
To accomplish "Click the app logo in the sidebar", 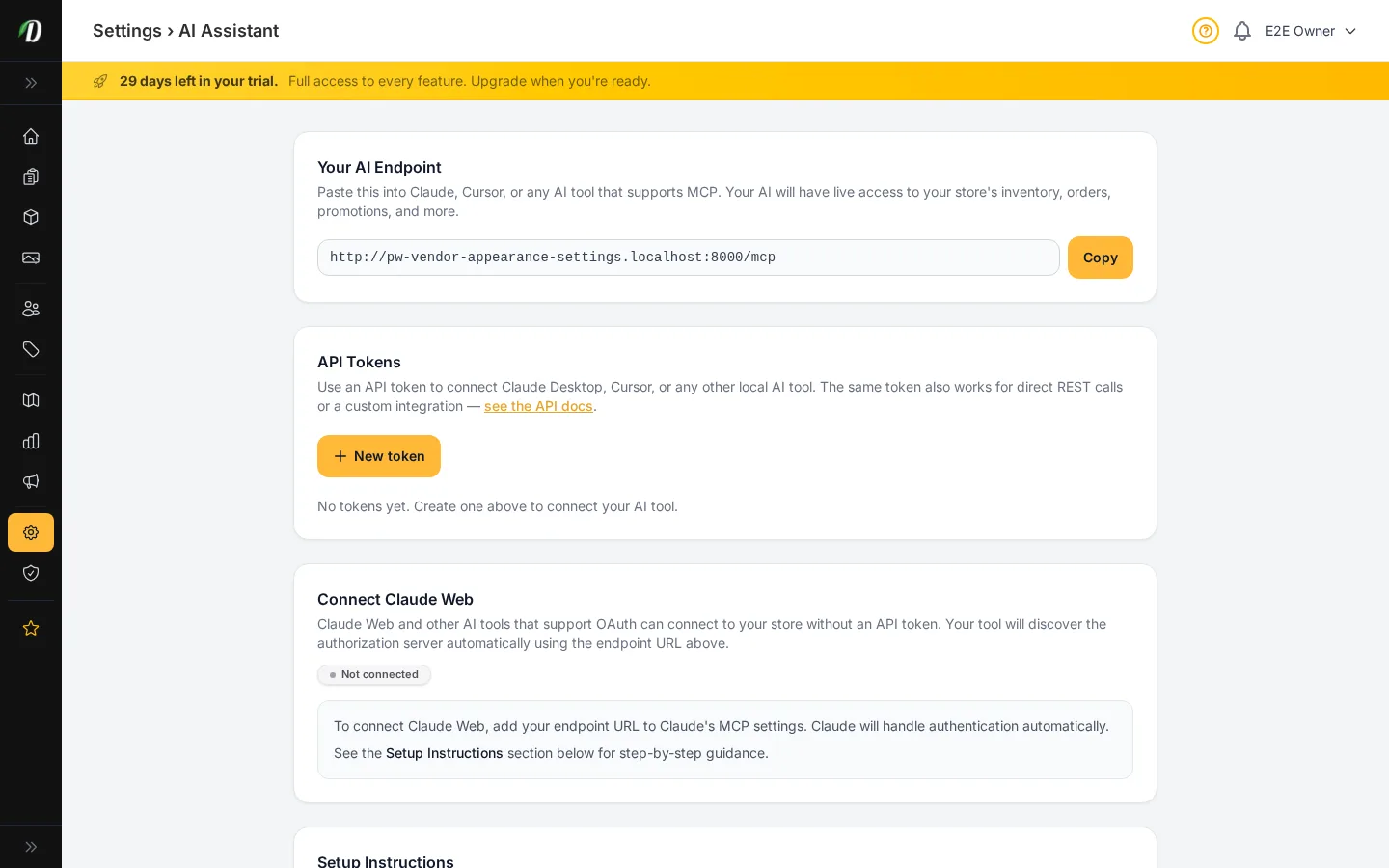I will tap(31, 31).
